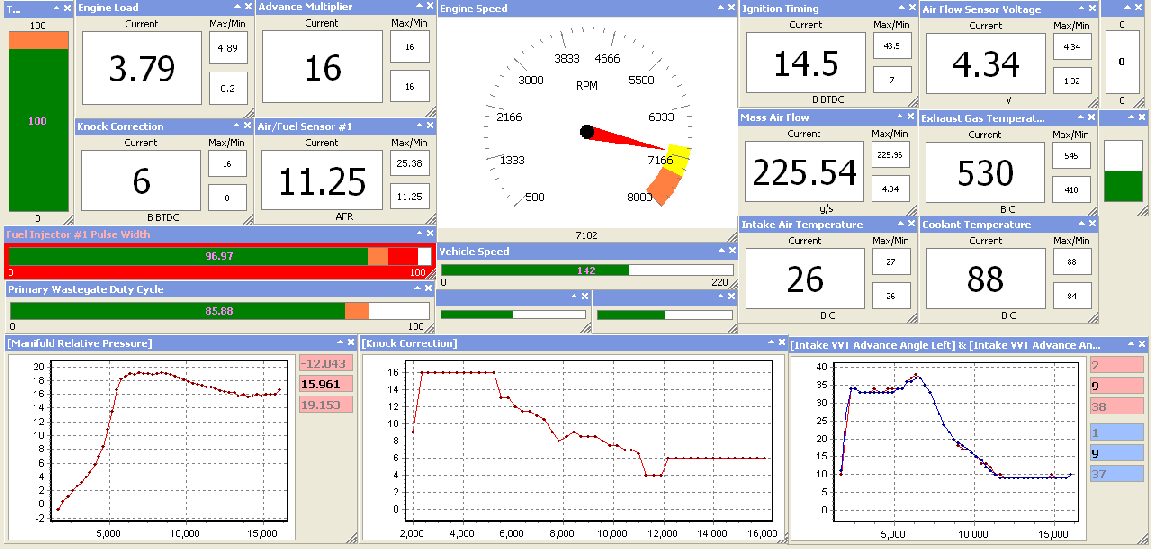Click the Vehicle Speed progress bar
The height and width of the screenshot is (549, 1151).
587,270
